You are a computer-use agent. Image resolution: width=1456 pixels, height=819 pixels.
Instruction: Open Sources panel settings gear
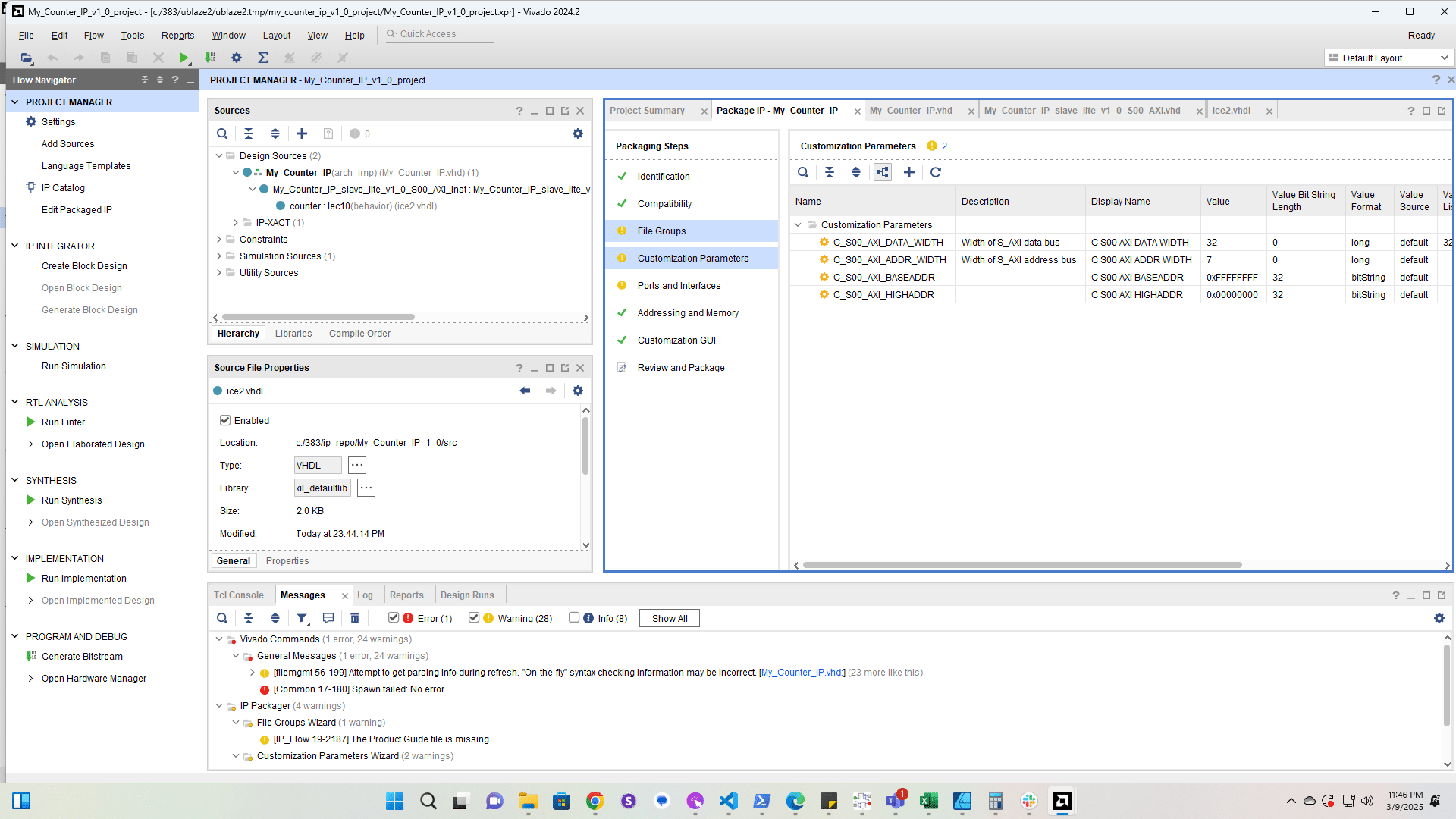[578, 133]
